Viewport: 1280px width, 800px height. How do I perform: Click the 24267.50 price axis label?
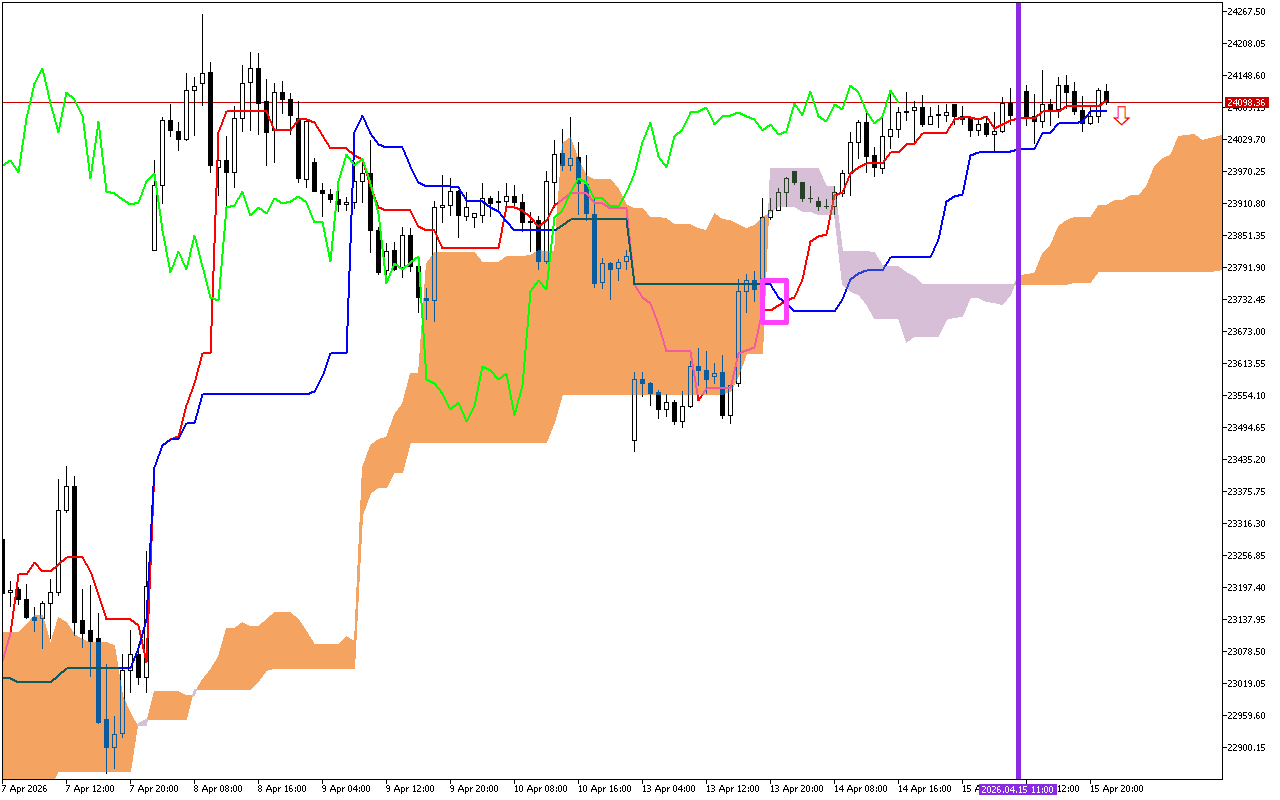pos(1246,12)
